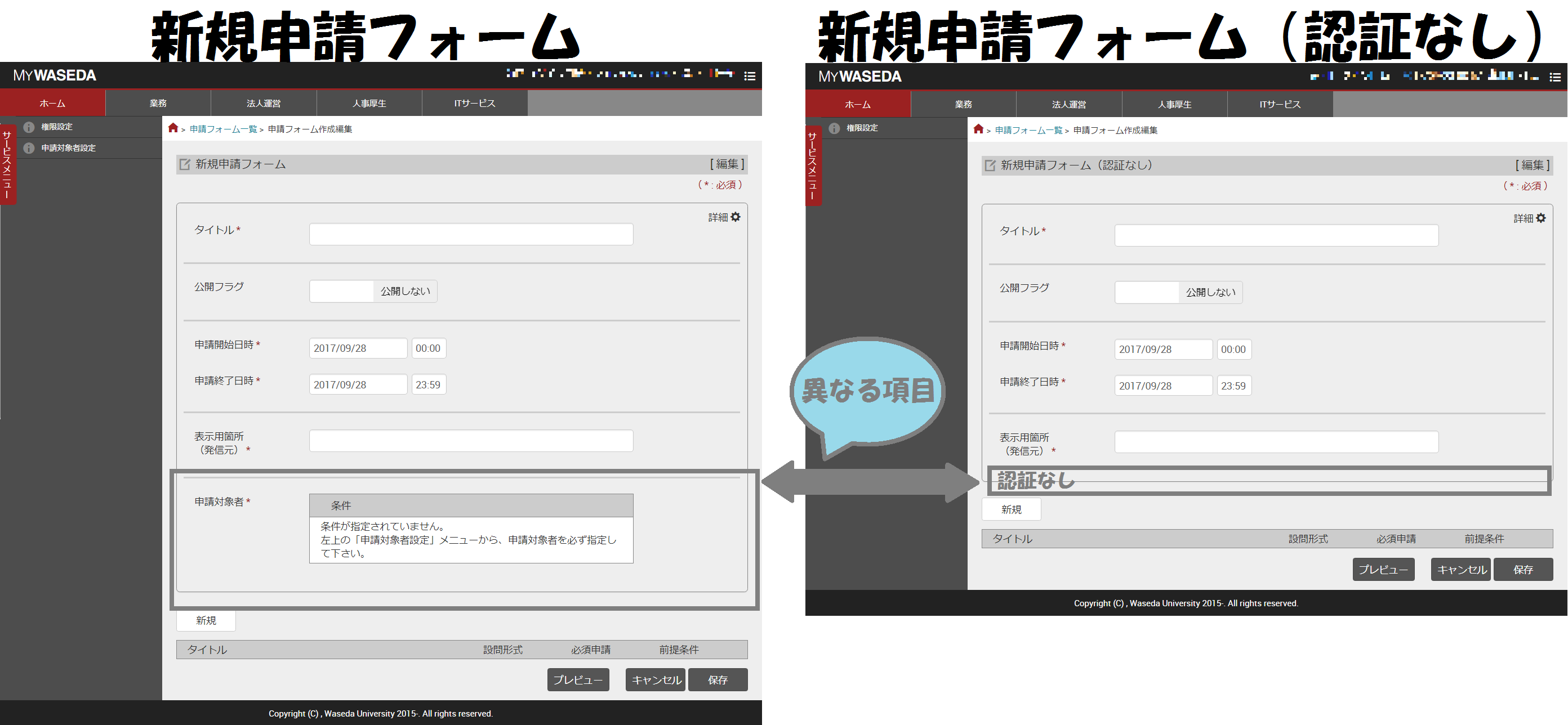1568x725 pixels.
Task: Click the home breadcrumb icon in right window
Action: point(979,129)
